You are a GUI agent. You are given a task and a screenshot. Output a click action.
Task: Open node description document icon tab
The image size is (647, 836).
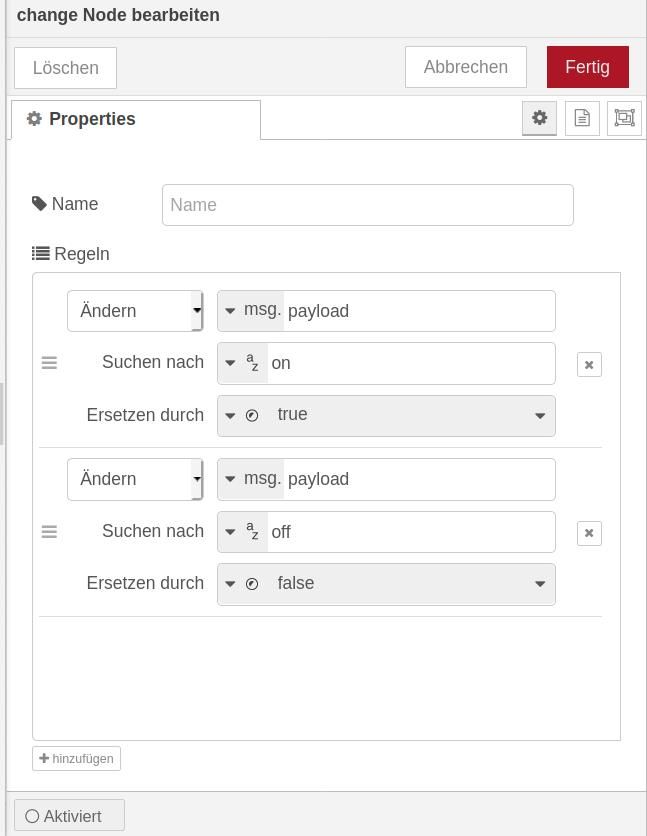click(582, 118)
